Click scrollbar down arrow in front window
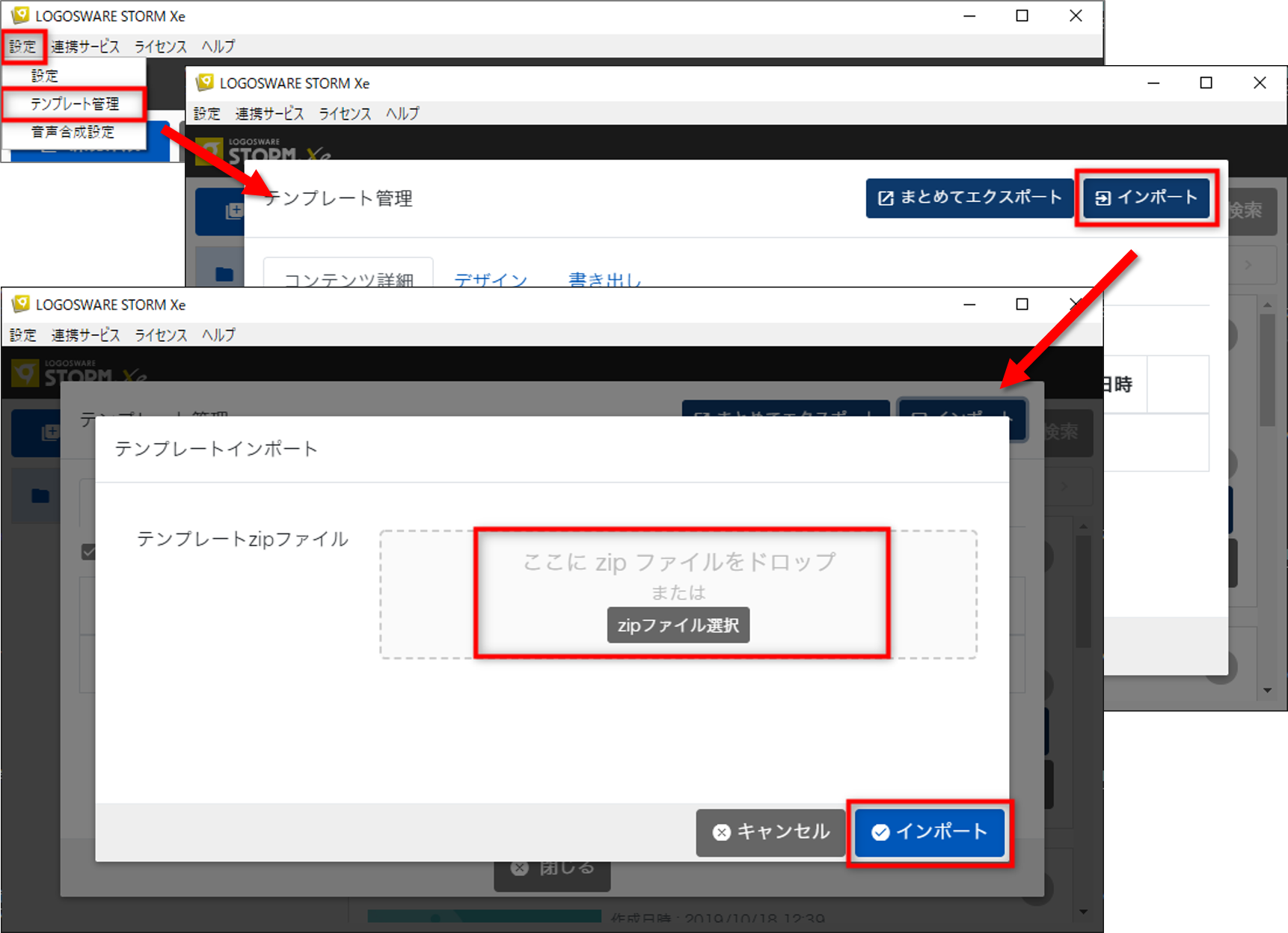Image resolution: width=1288 pixels, height=933 pixels. [x=1083, y=912]
